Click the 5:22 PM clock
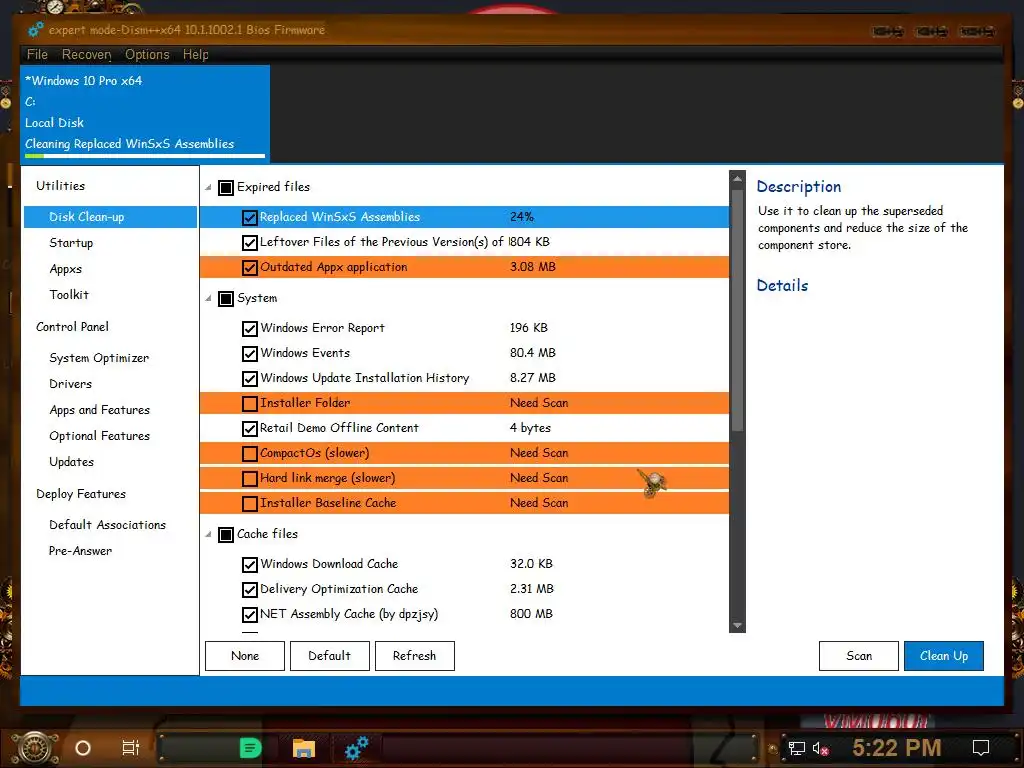Image resolution: width=1024 pixels, height=768 pixels. click(x=897, y=748)
